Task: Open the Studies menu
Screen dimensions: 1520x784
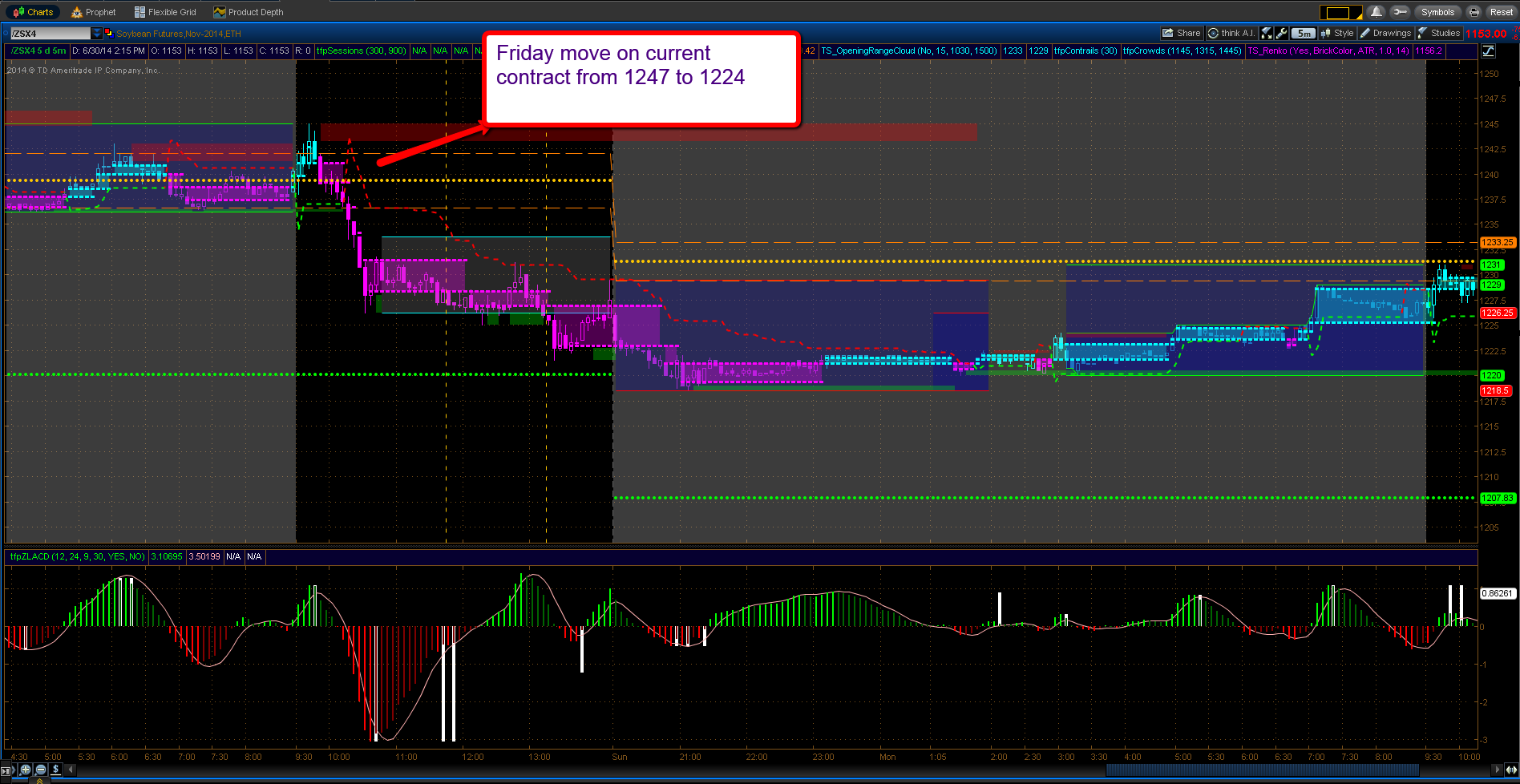Action: (1439, 33)
